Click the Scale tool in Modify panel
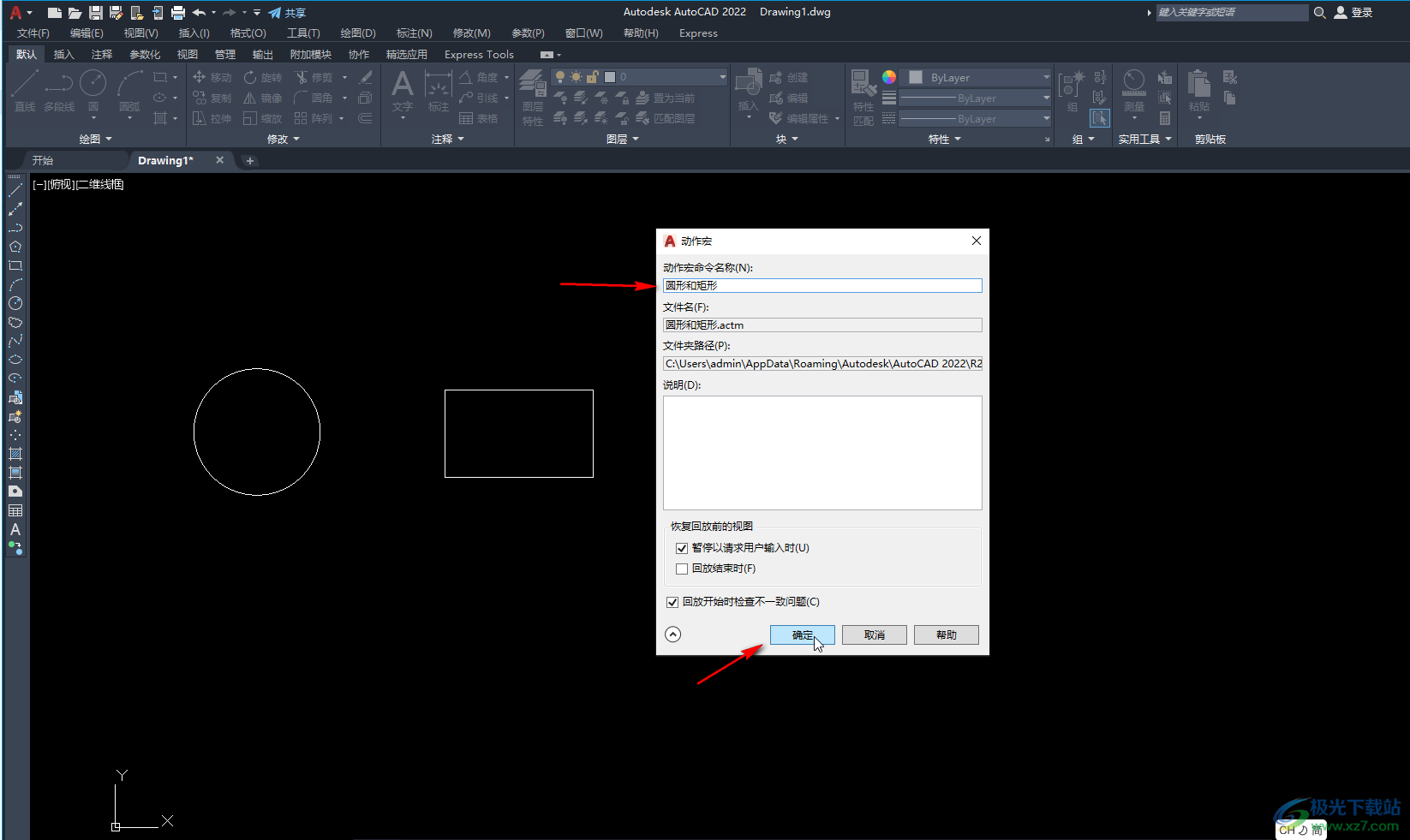The image size is (1410, 840). pyautogui.click(x=262, y=118)
